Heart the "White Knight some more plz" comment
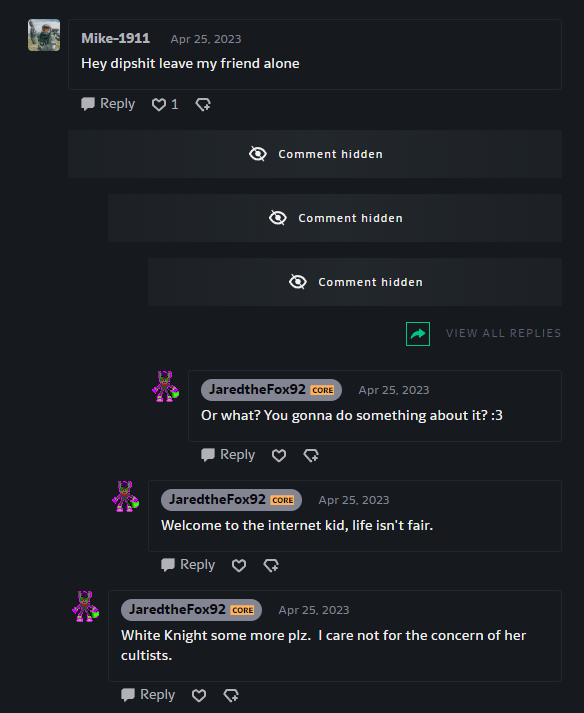584x713 pixels. tap(199, 695)
